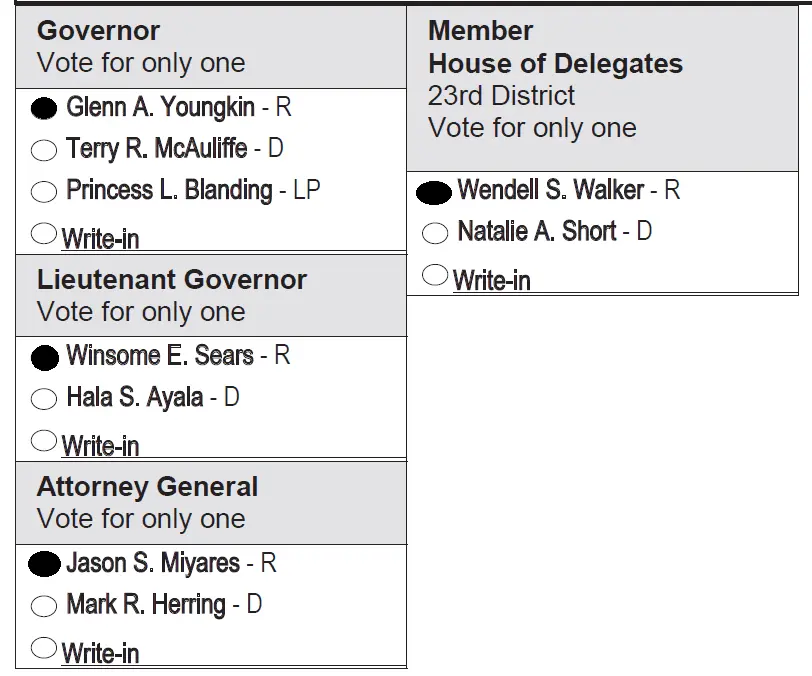Viewport: 812px width, 676px height.
Task: Select the oval for Jason S. Miyares
Action: pyautogui.click(x=44, y=564)
